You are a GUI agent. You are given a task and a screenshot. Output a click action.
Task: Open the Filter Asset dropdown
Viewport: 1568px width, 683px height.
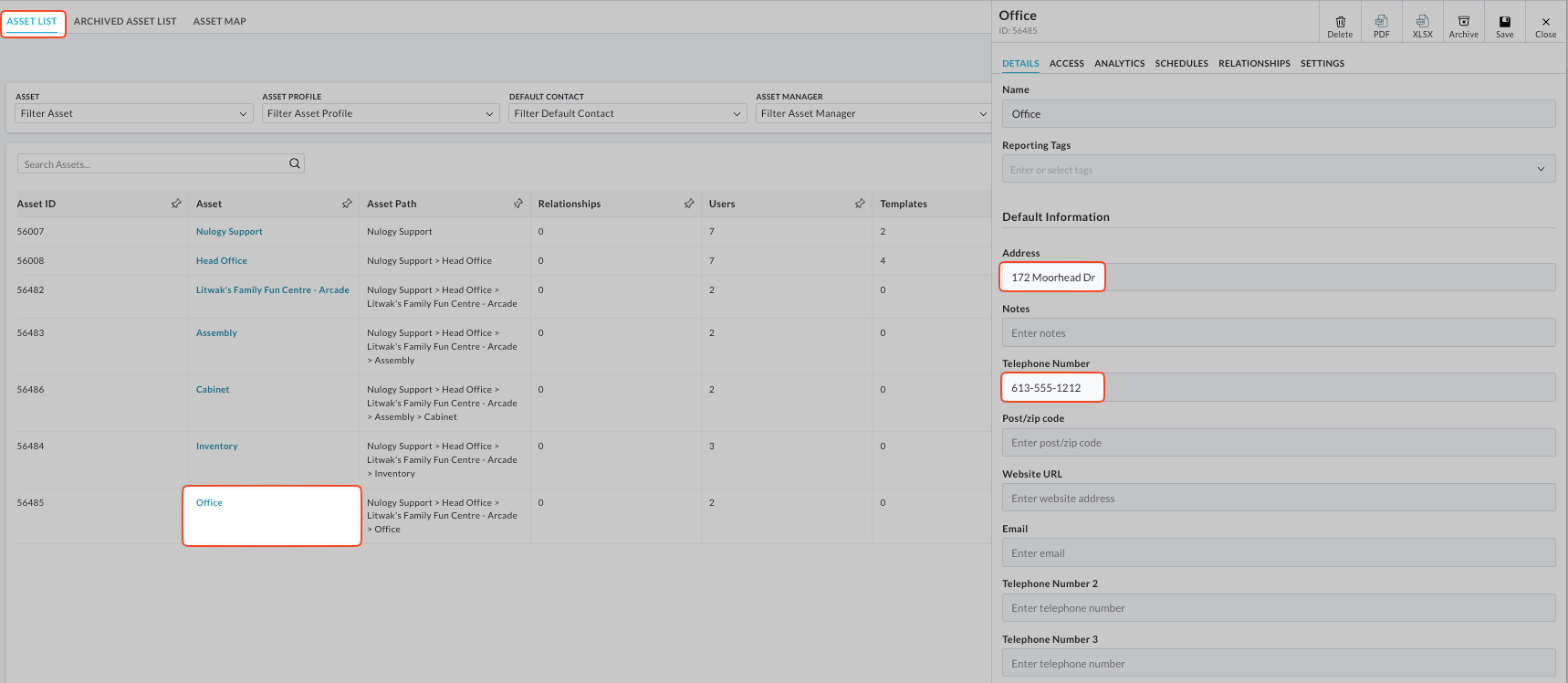pos(134,113)
